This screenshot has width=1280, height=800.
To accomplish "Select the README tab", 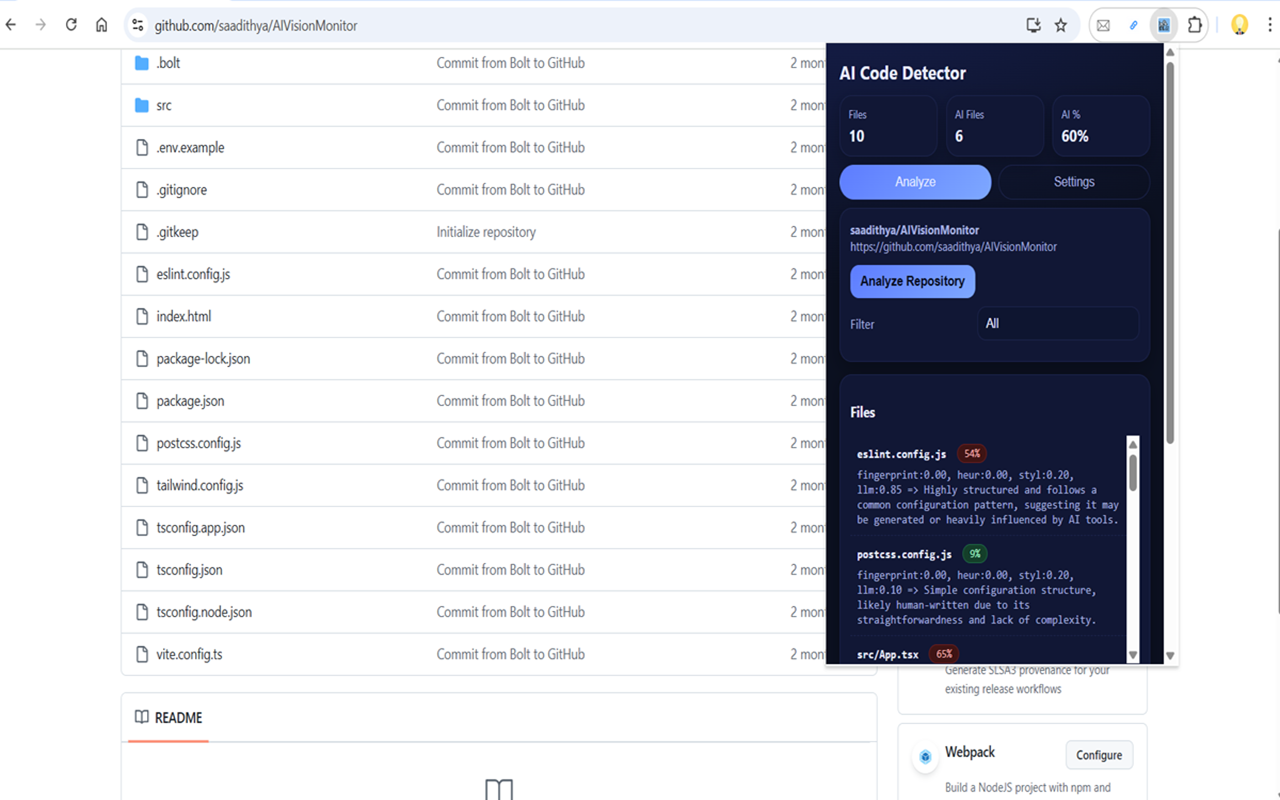I will 168,718.
